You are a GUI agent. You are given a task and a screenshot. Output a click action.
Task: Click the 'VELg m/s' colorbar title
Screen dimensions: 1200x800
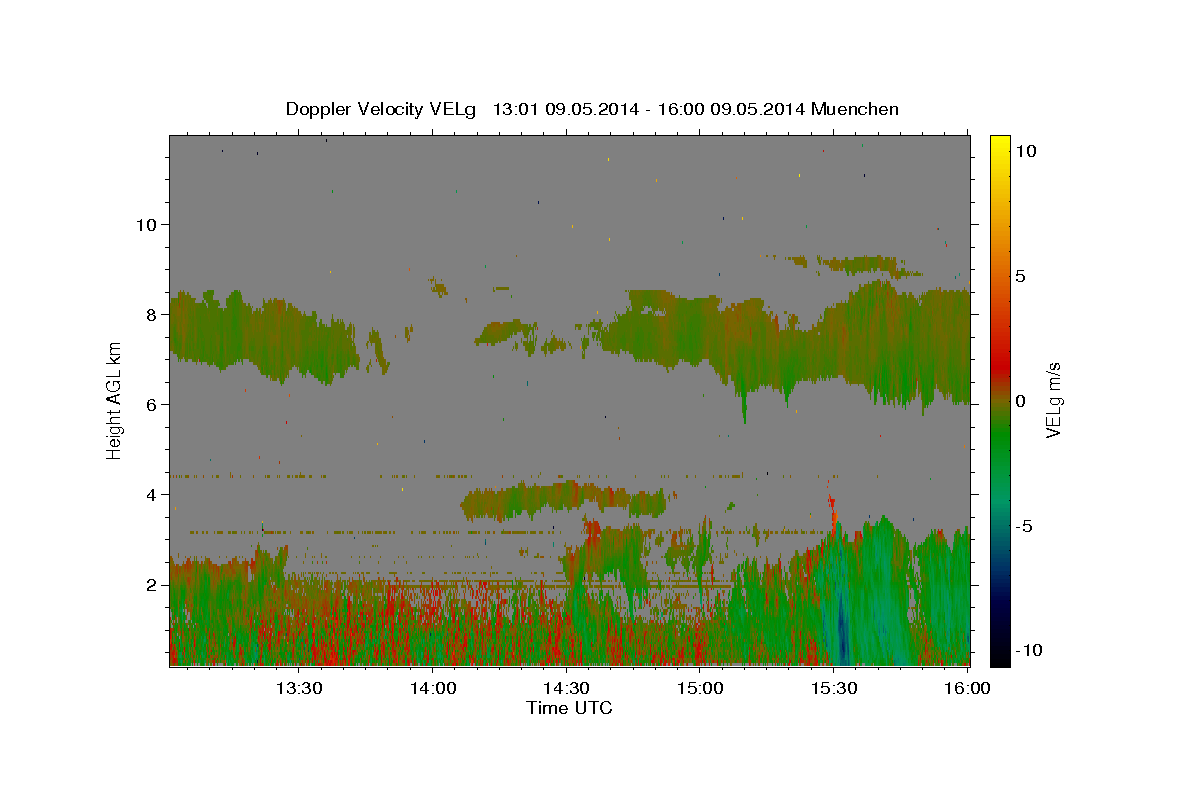[1054, 400]
